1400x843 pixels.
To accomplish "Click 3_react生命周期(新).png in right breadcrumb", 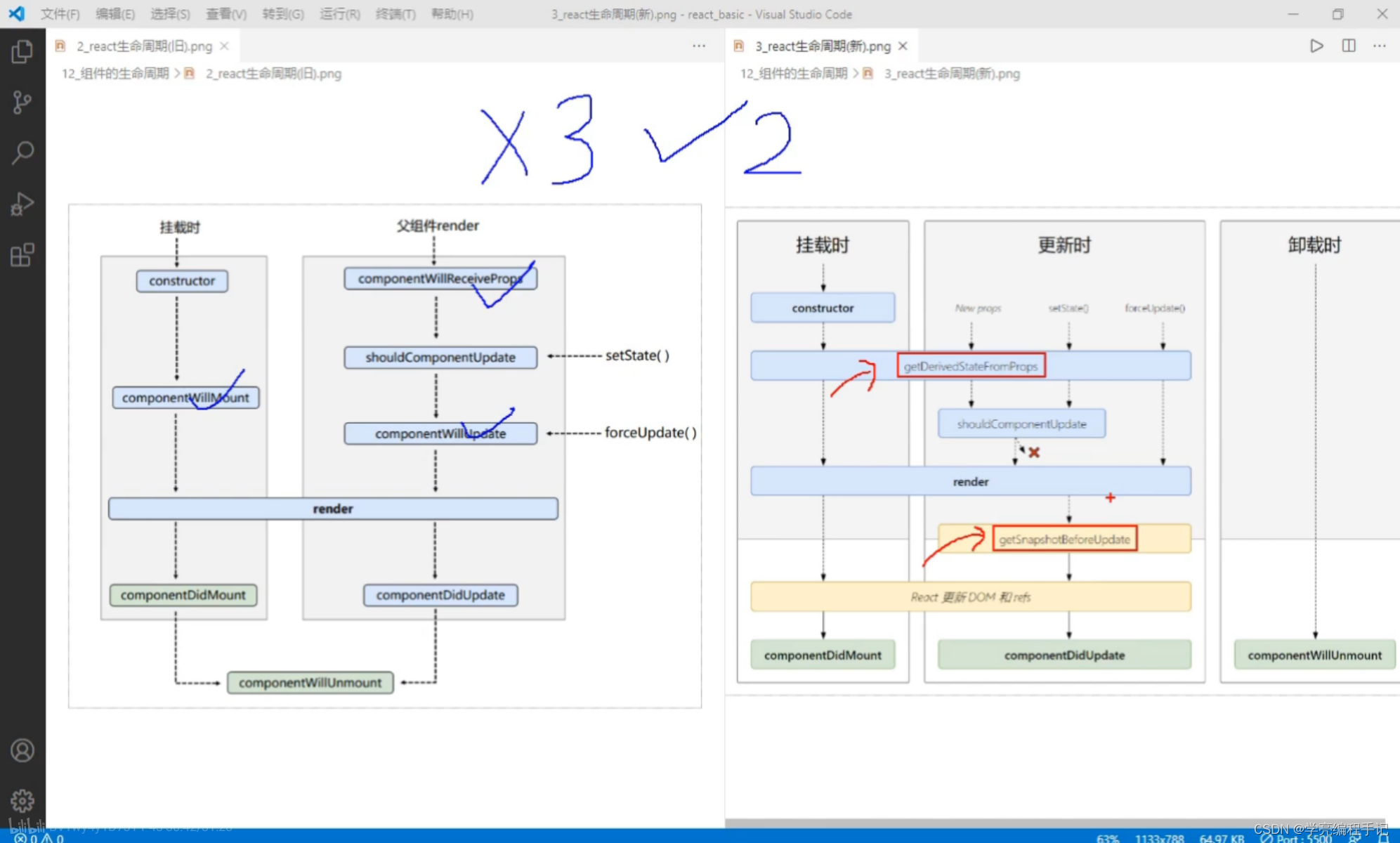I will 952,73.
